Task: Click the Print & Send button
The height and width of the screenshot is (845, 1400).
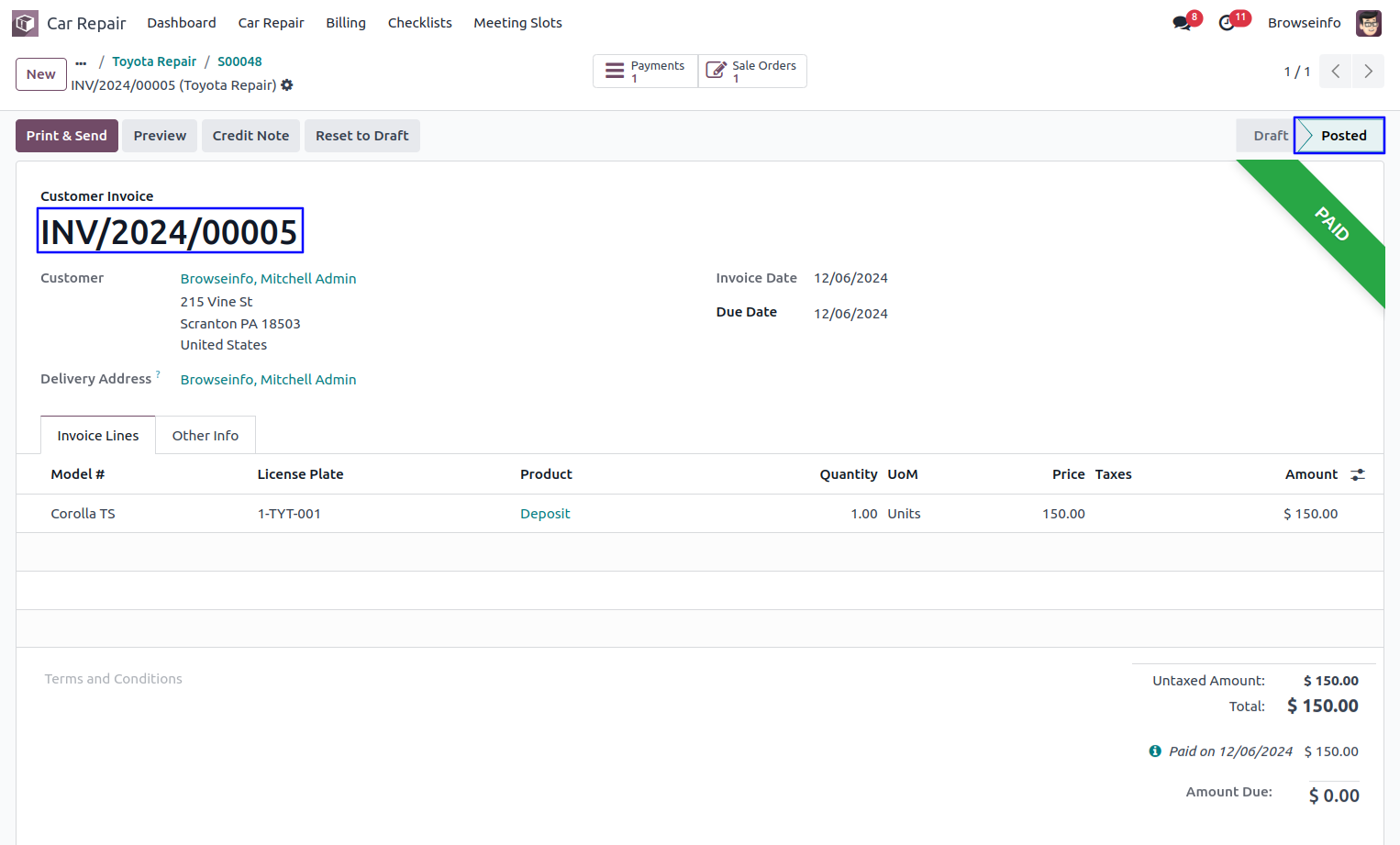Action: tap(67, 136)
